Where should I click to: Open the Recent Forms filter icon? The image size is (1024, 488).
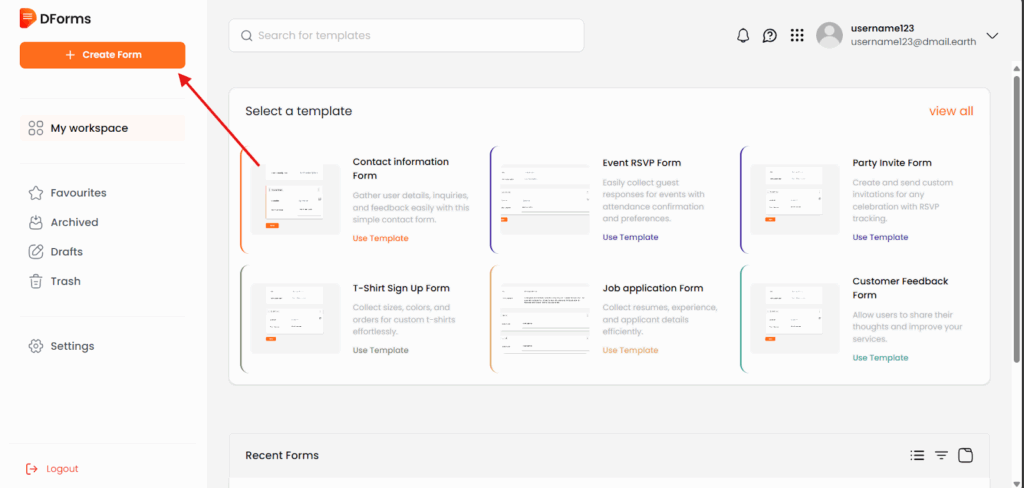tap(941, 456)
